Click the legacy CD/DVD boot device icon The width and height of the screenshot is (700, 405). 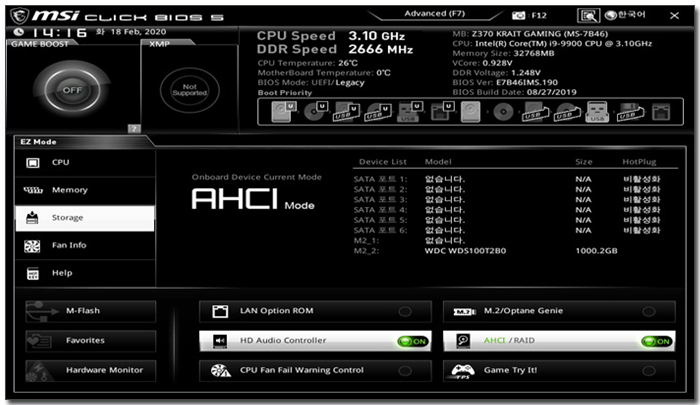point(503,112)
